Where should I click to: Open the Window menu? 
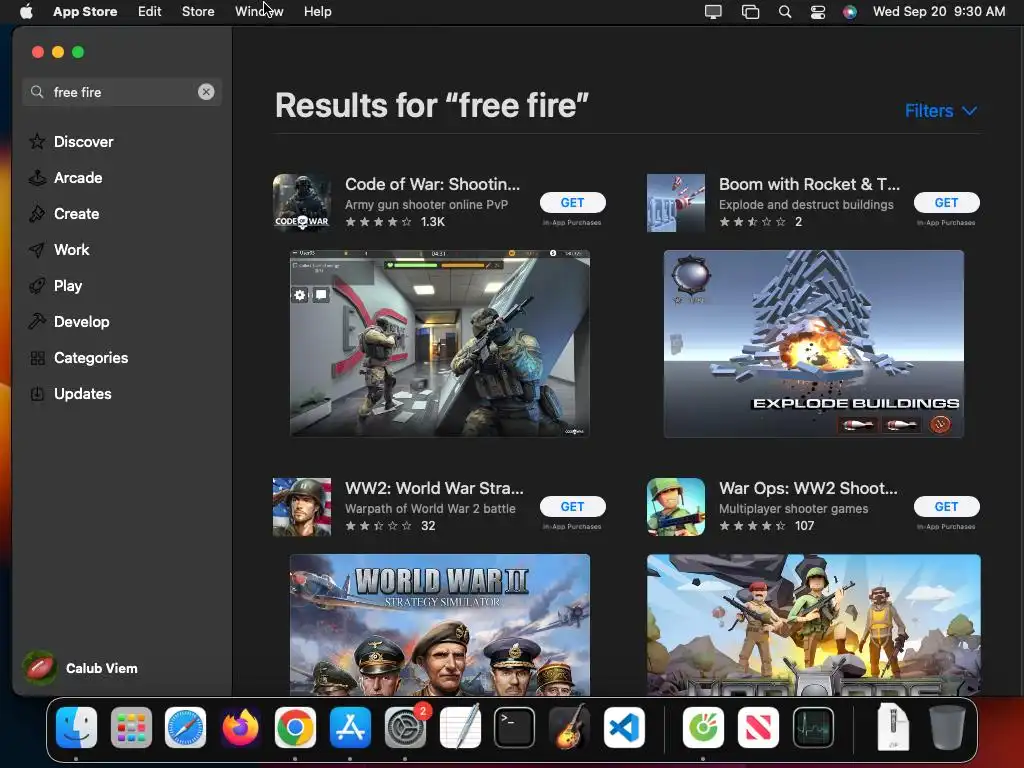[x=259, y=11]
